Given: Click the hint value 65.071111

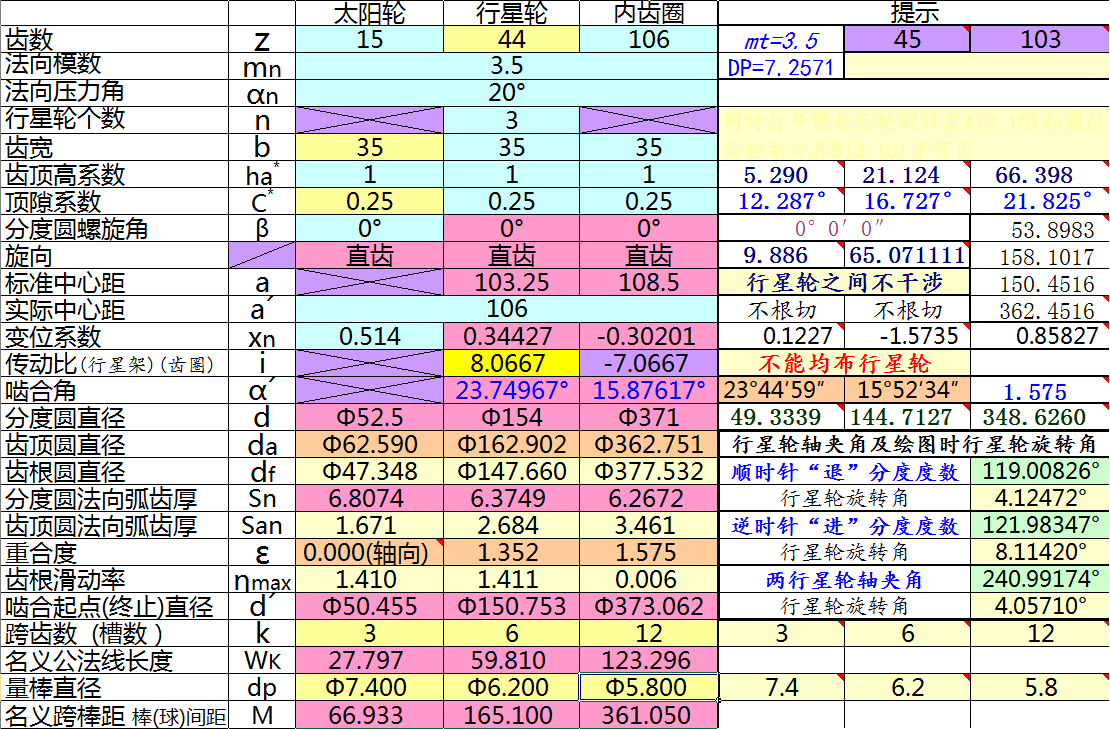Looking at the screenshot, I should pos(907,256).
